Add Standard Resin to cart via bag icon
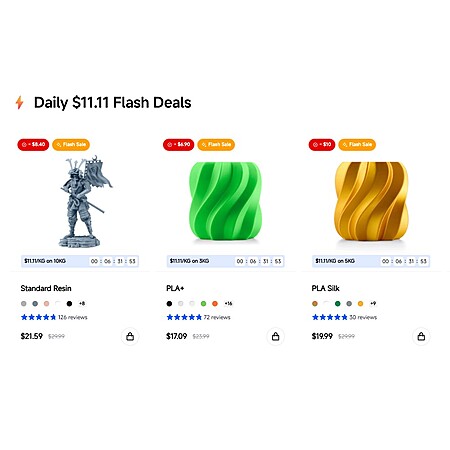The width and height of the screenshot is (450, 450). point(130,336)
